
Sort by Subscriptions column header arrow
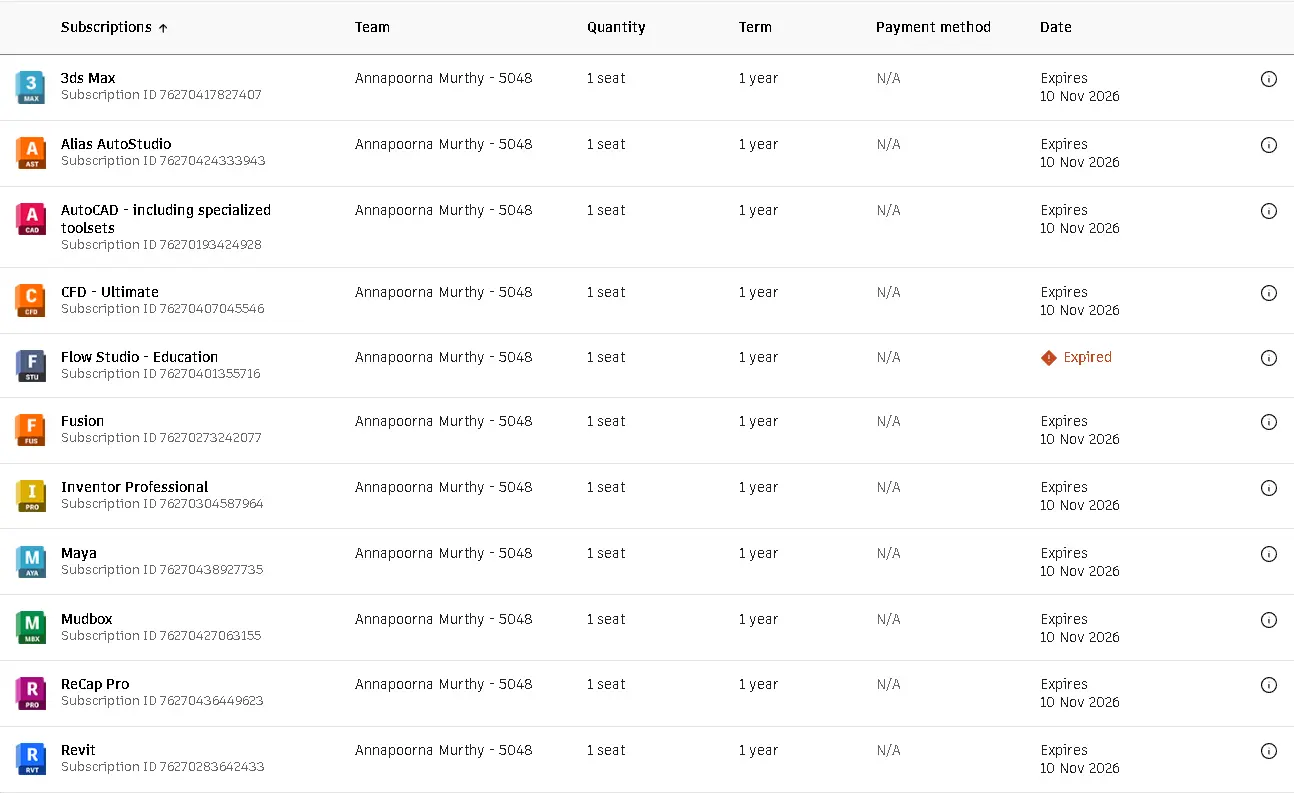click(x=163, y=28)
